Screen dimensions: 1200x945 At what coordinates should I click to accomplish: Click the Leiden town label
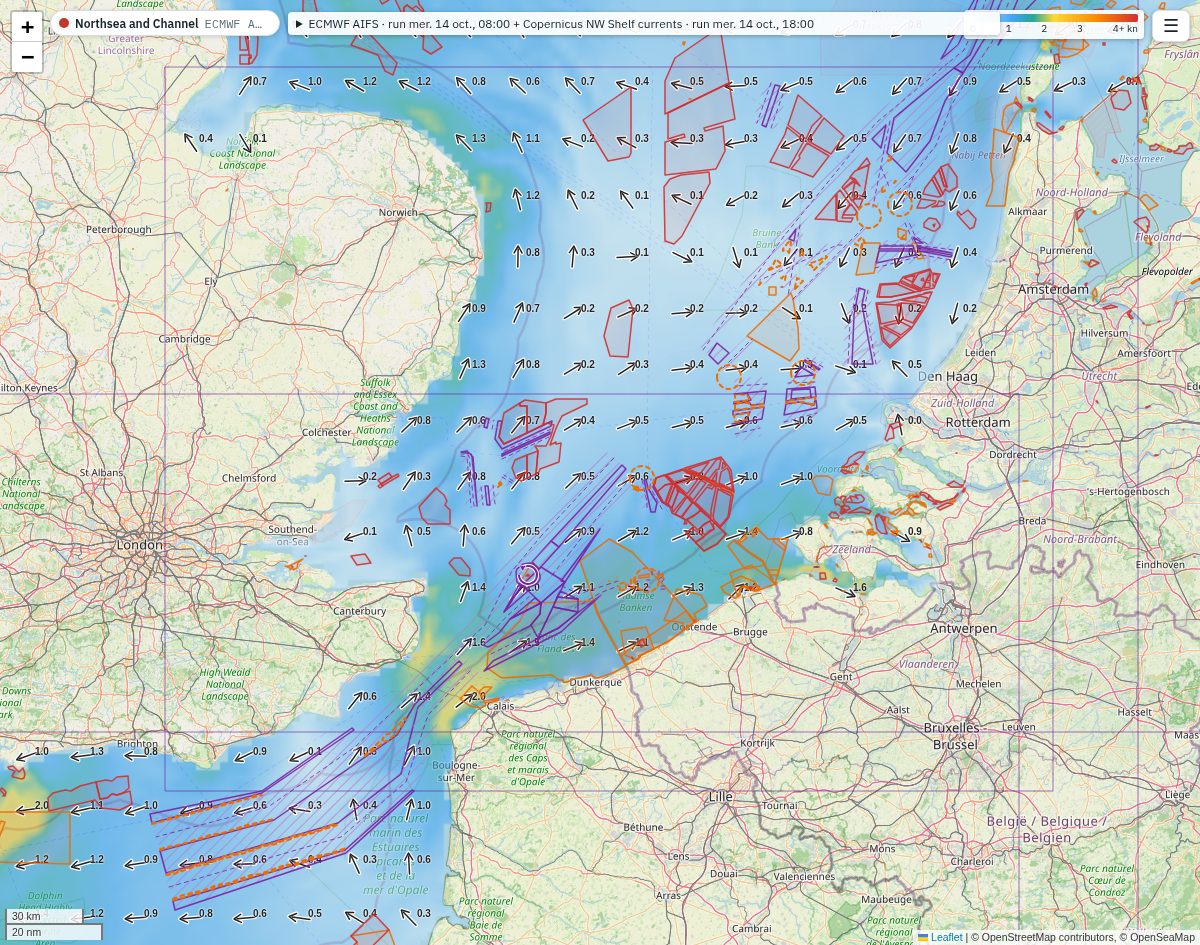click(x=980, y=353)
